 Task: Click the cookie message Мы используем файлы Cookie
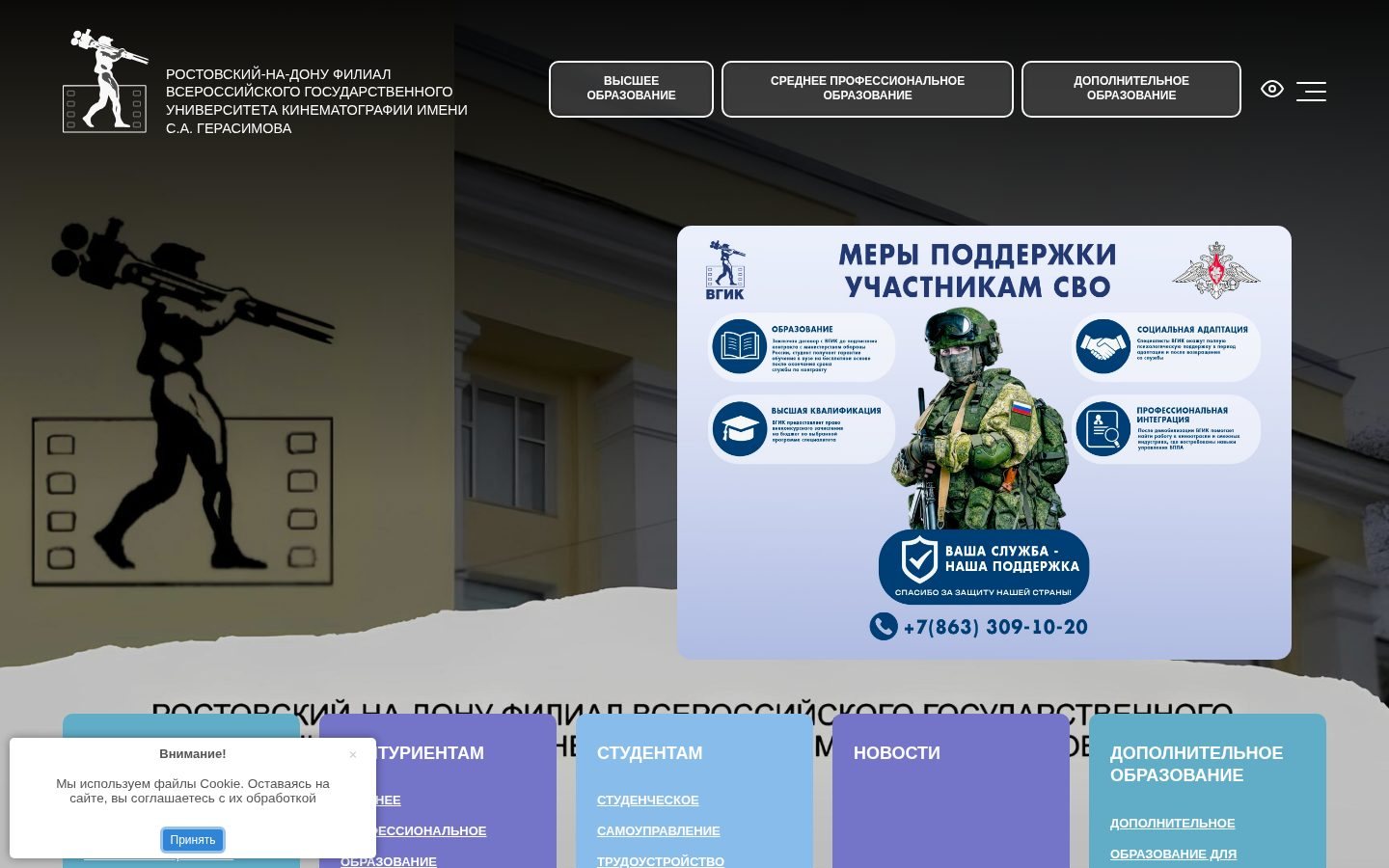coord(193,791)
